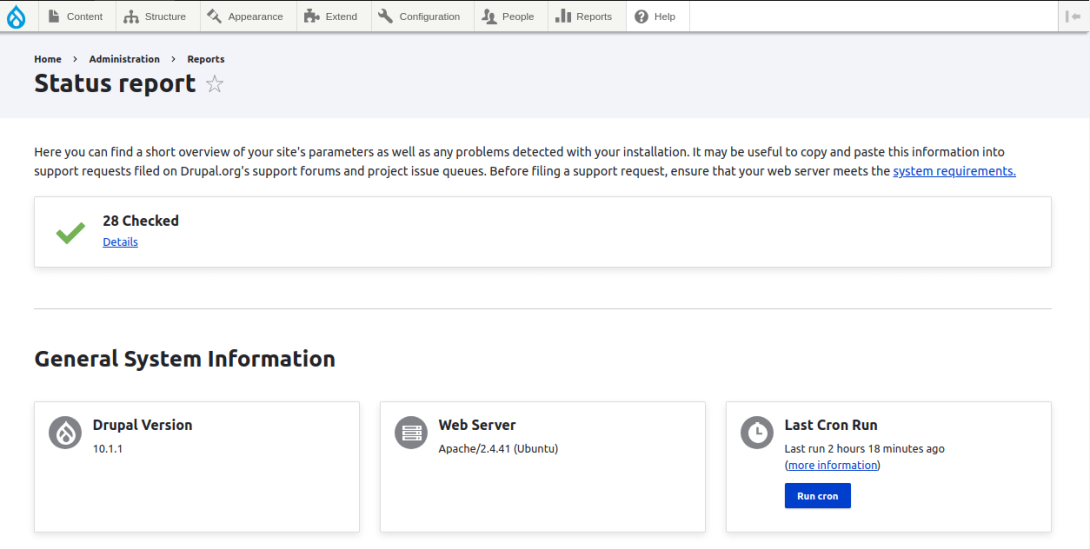The image size is (1090, 549).
Task: Click the Web Server icon
Action: point(410,433)
